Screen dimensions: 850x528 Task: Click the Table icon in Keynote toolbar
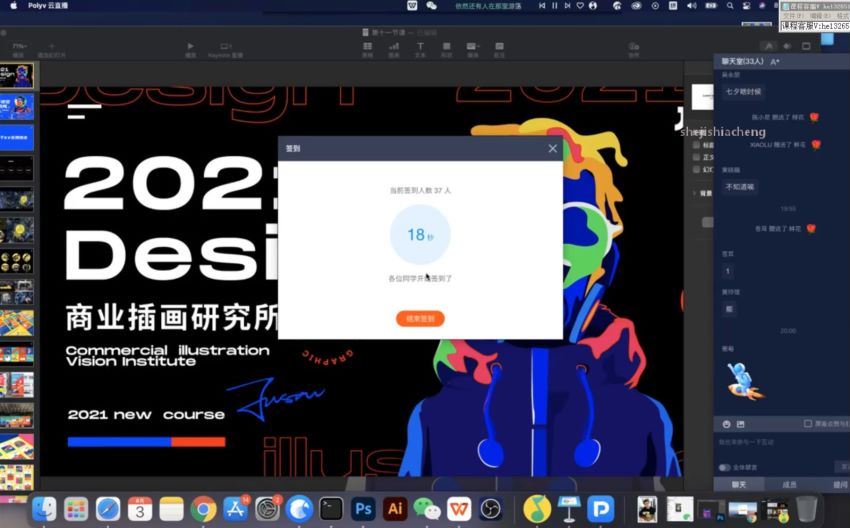(368, 47)
